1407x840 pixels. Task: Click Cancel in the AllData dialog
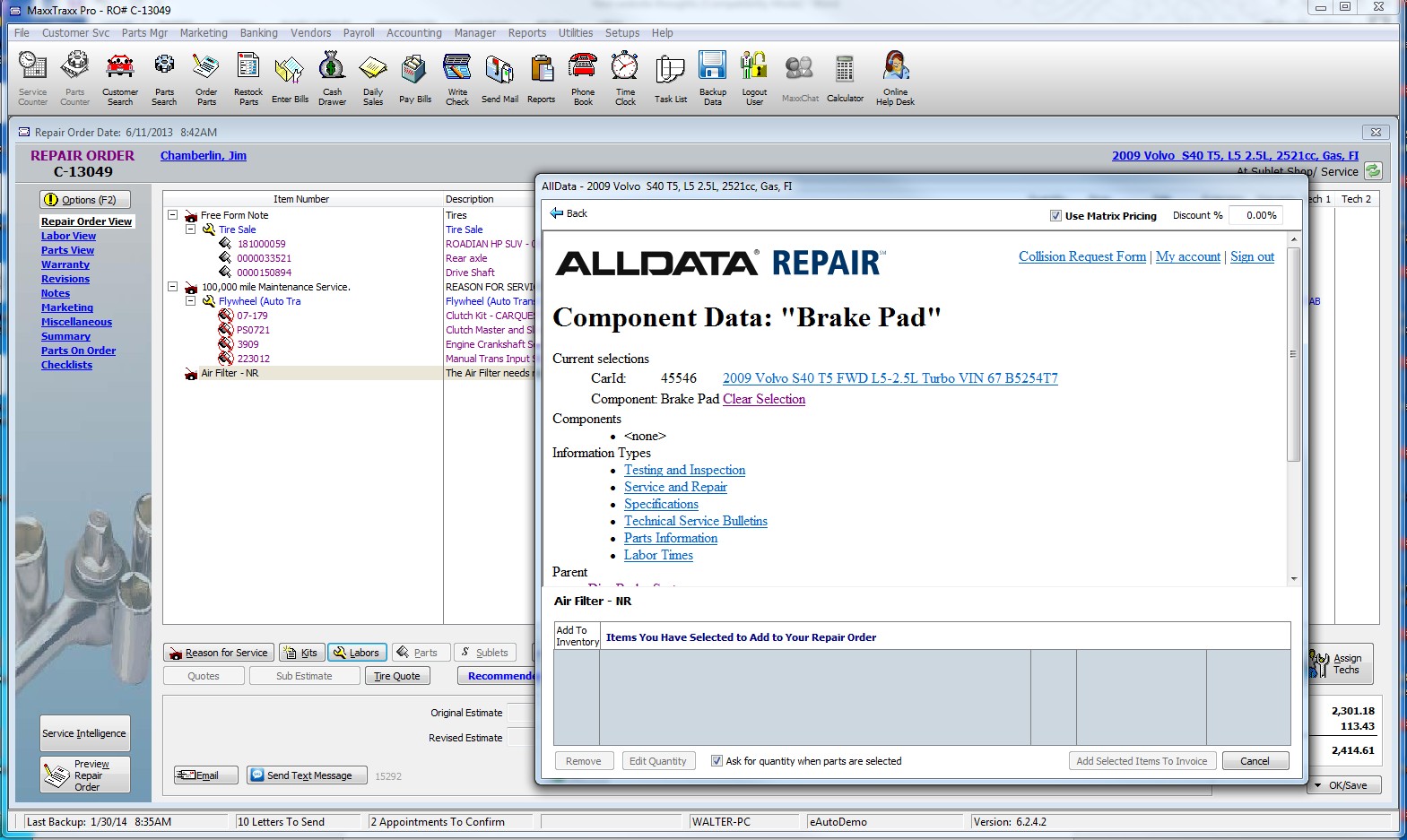[1255, 761]
